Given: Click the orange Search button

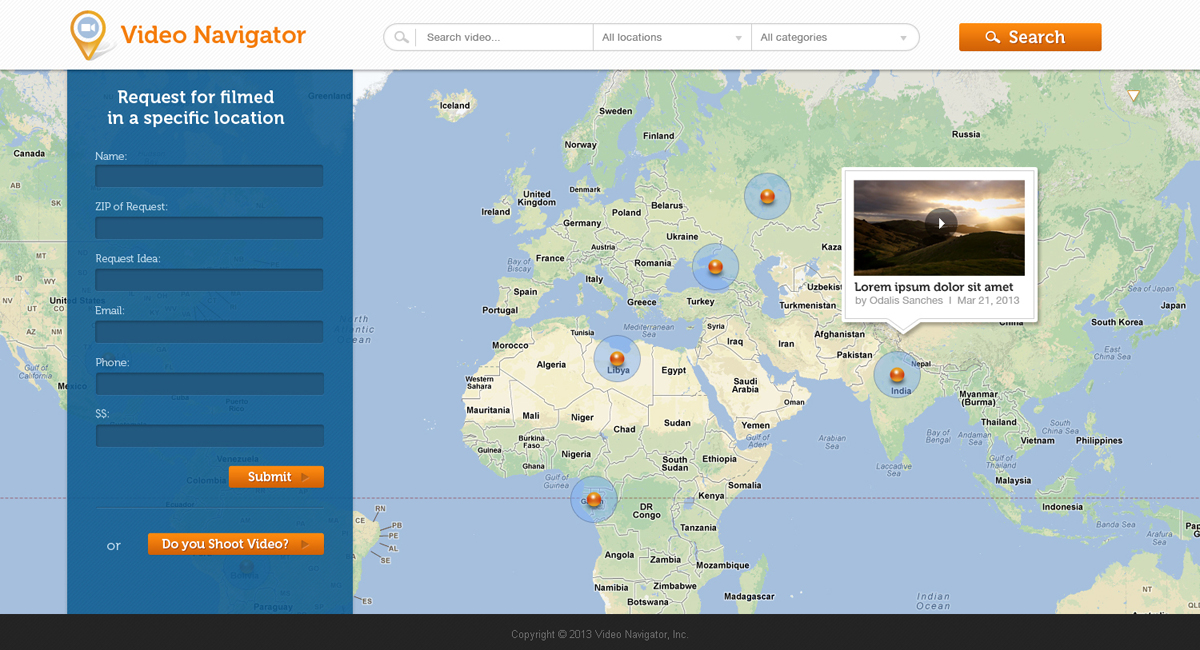Looking at the screenshot, I should (1030, 37).
